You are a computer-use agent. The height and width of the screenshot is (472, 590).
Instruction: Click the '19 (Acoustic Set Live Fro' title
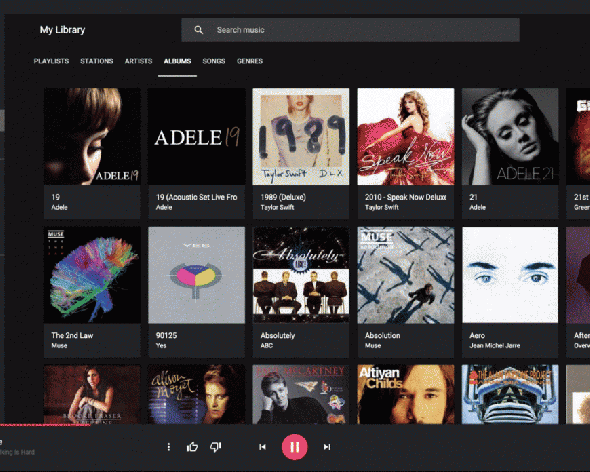coord(196,197)
